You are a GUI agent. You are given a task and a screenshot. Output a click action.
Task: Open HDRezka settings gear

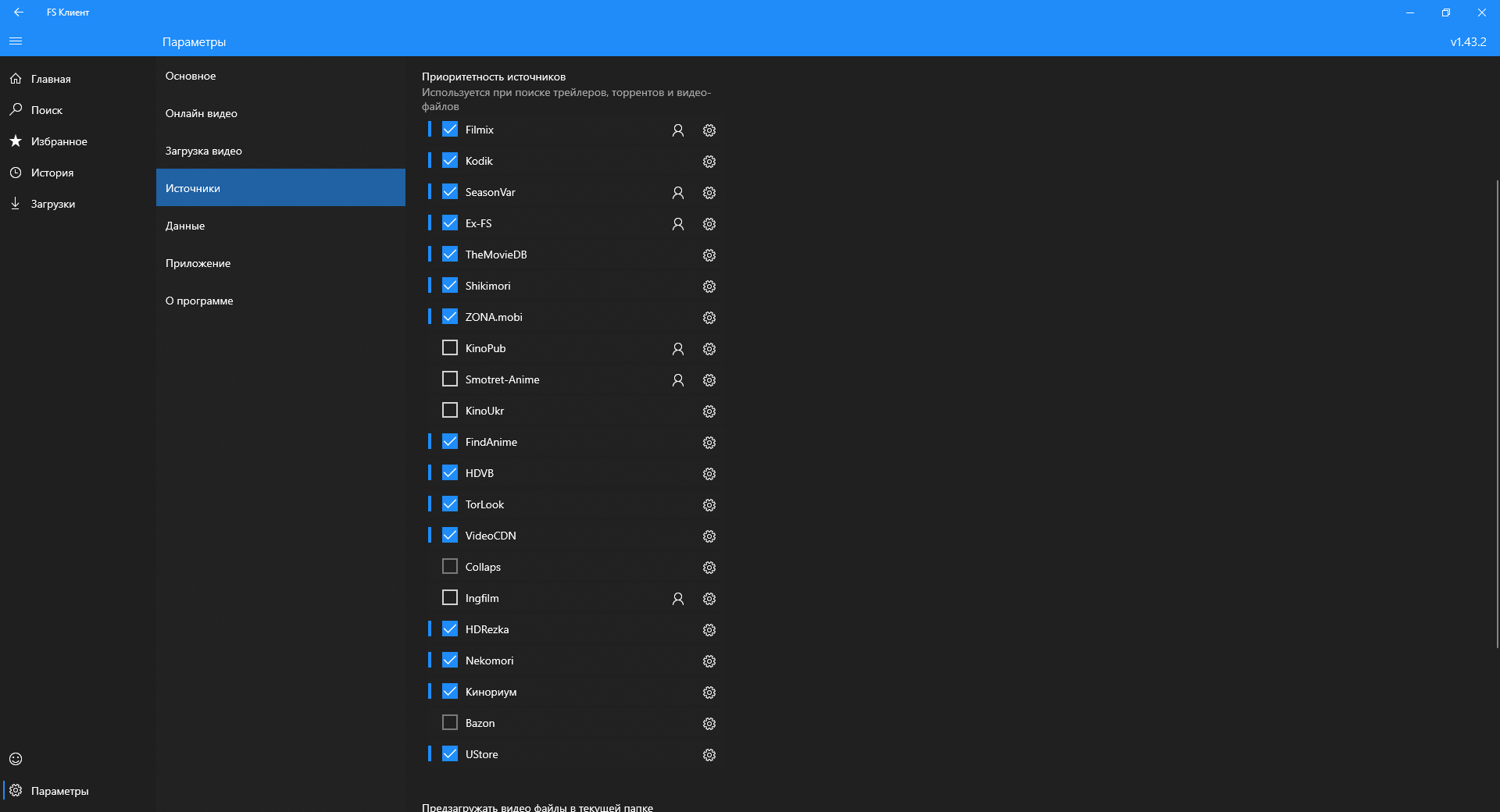(709, 630)
